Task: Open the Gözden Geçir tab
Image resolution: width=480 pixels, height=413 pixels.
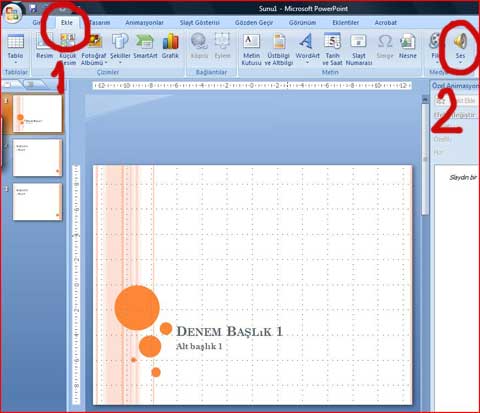Action: (x=254, y=23)
